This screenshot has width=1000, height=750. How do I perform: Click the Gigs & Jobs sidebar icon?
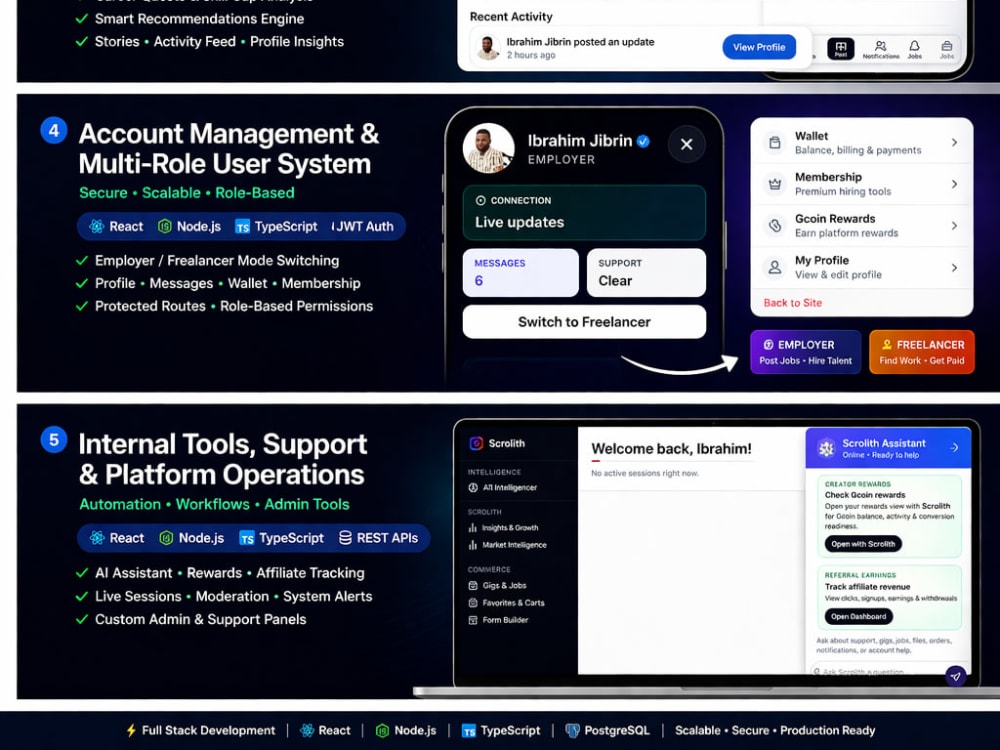click(473, 585)
